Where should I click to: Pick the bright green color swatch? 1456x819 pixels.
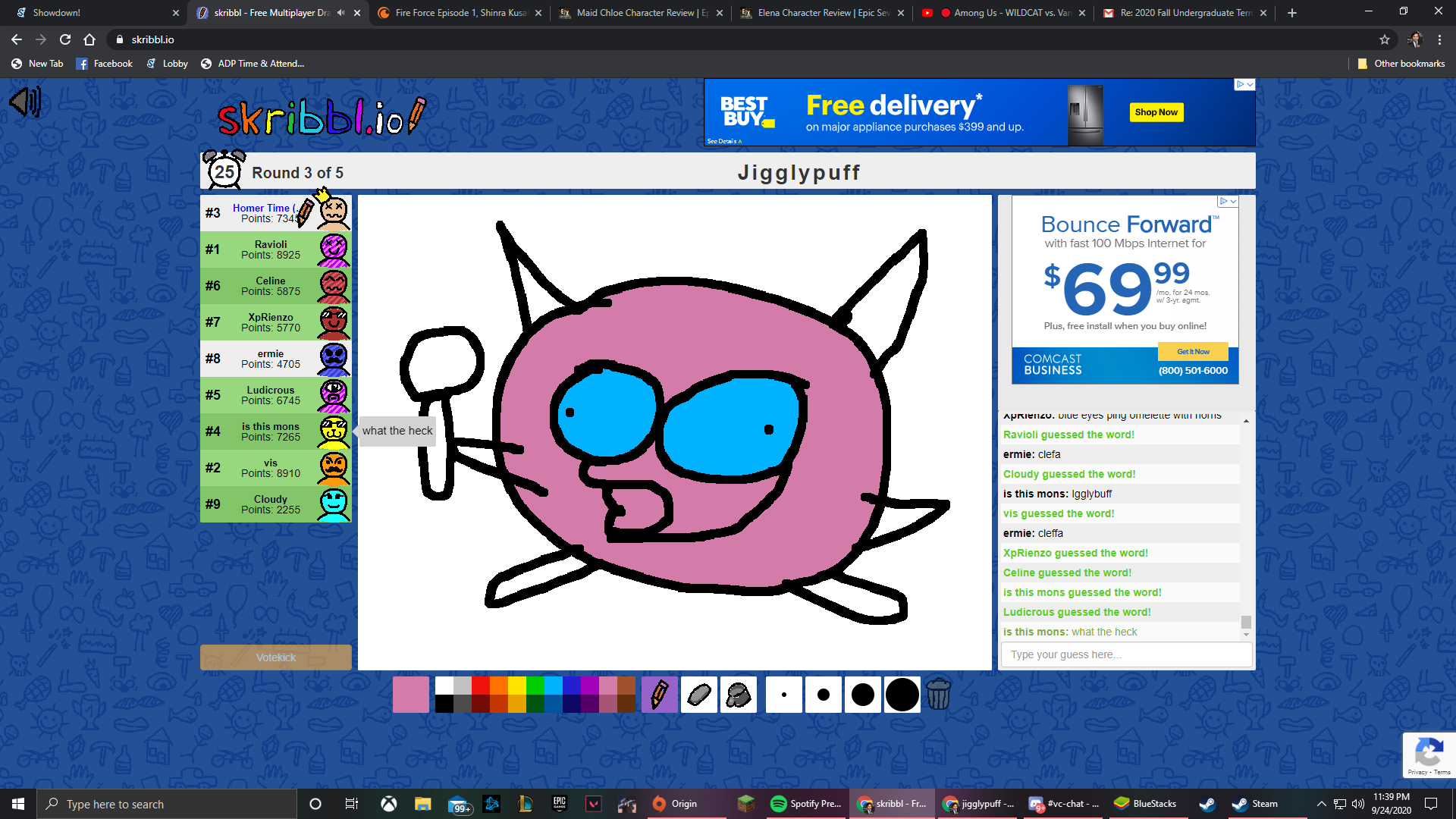tap(535, 686)
